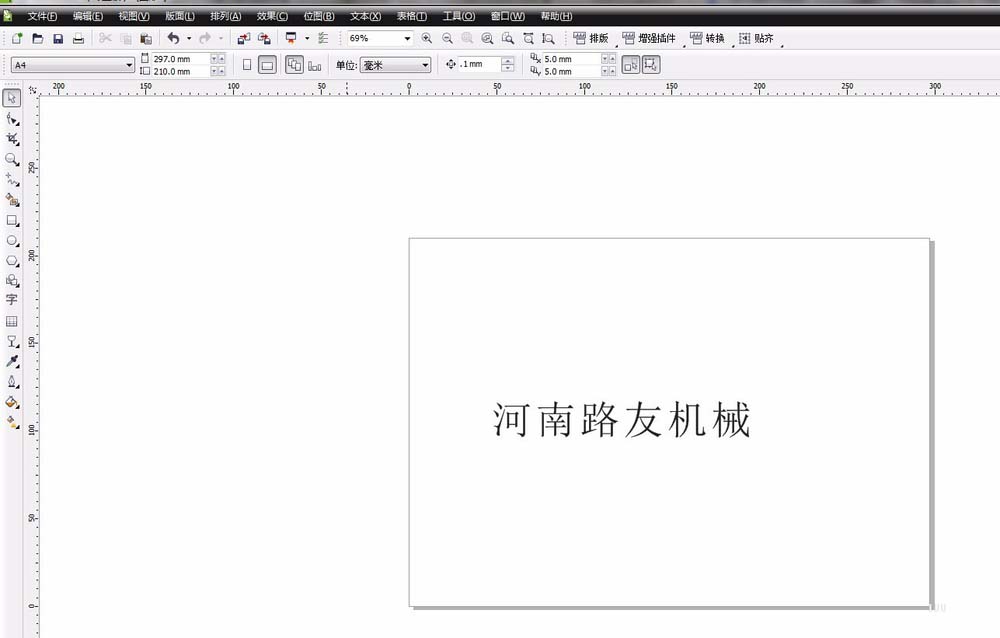Open the 文件(F) menu
This screenshot has width=1000, height=638.
click(x=42, y=16)
